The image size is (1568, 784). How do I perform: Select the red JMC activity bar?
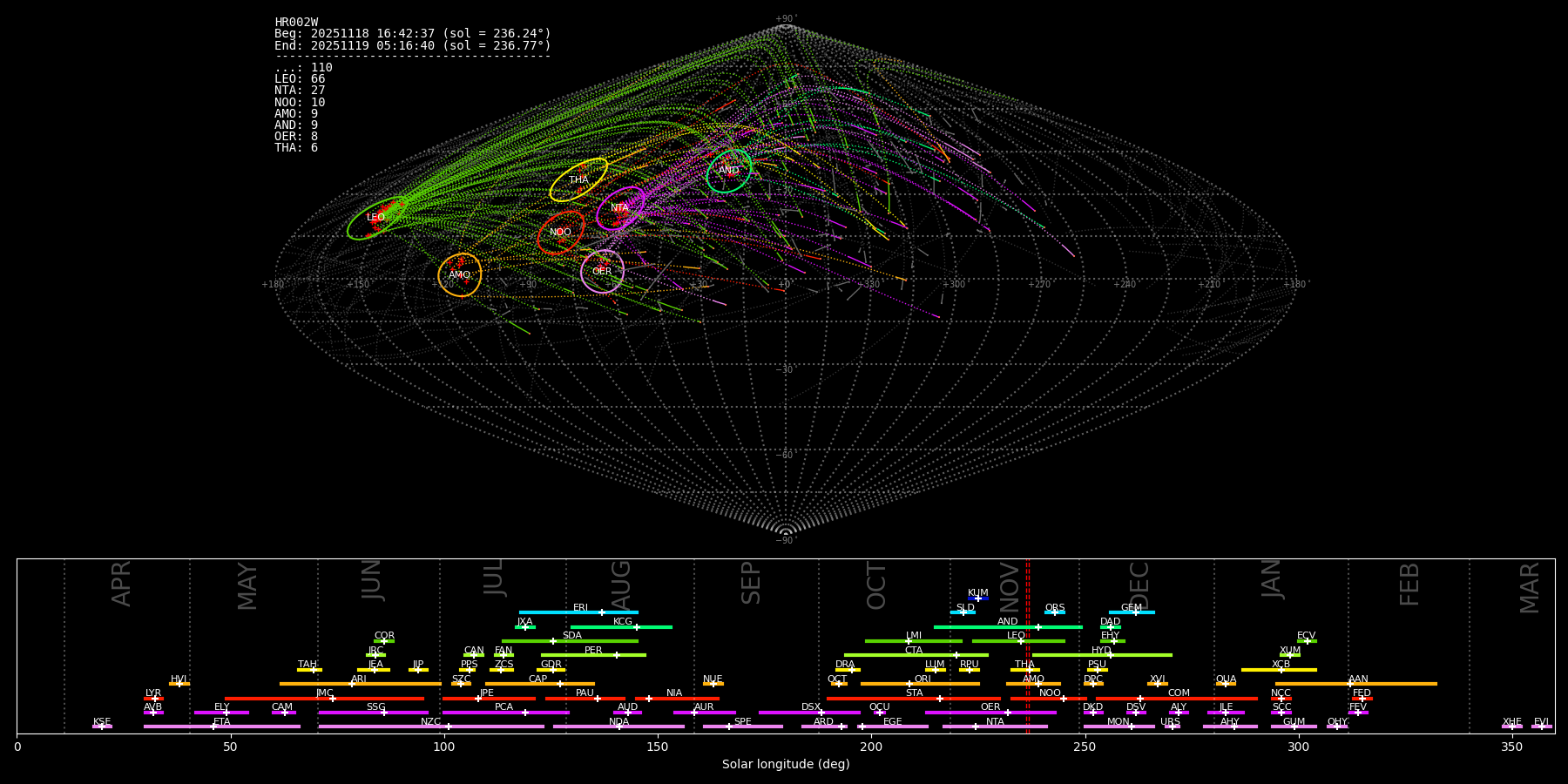pos(325,698)
